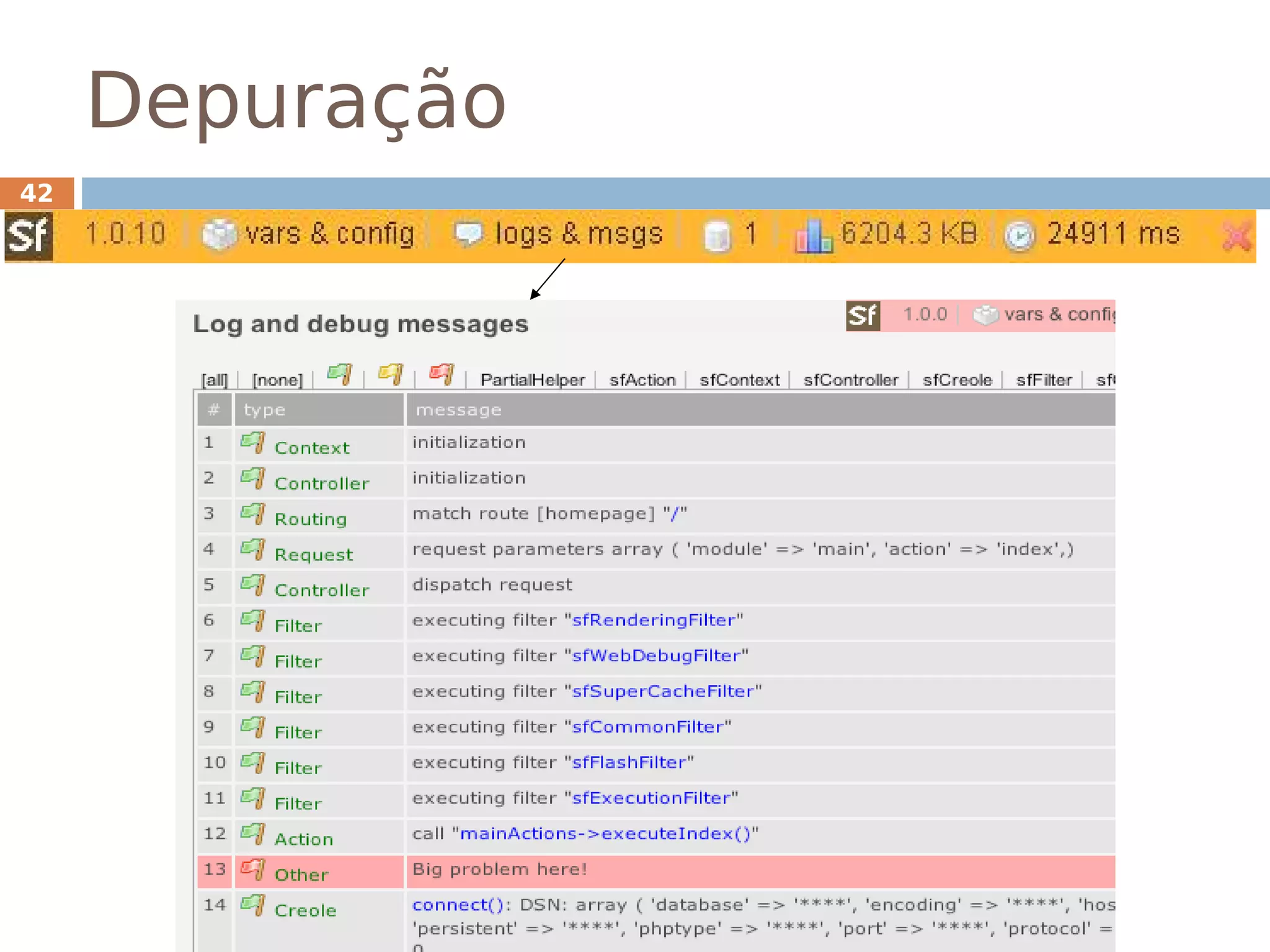Click flag icon in Routing row

253,514
